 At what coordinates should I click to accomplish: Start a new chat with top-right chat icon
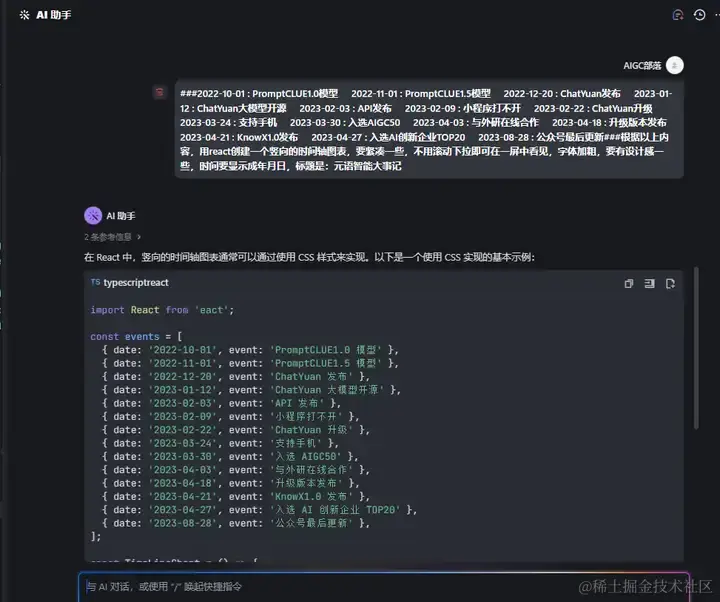[x=677, y=15]
